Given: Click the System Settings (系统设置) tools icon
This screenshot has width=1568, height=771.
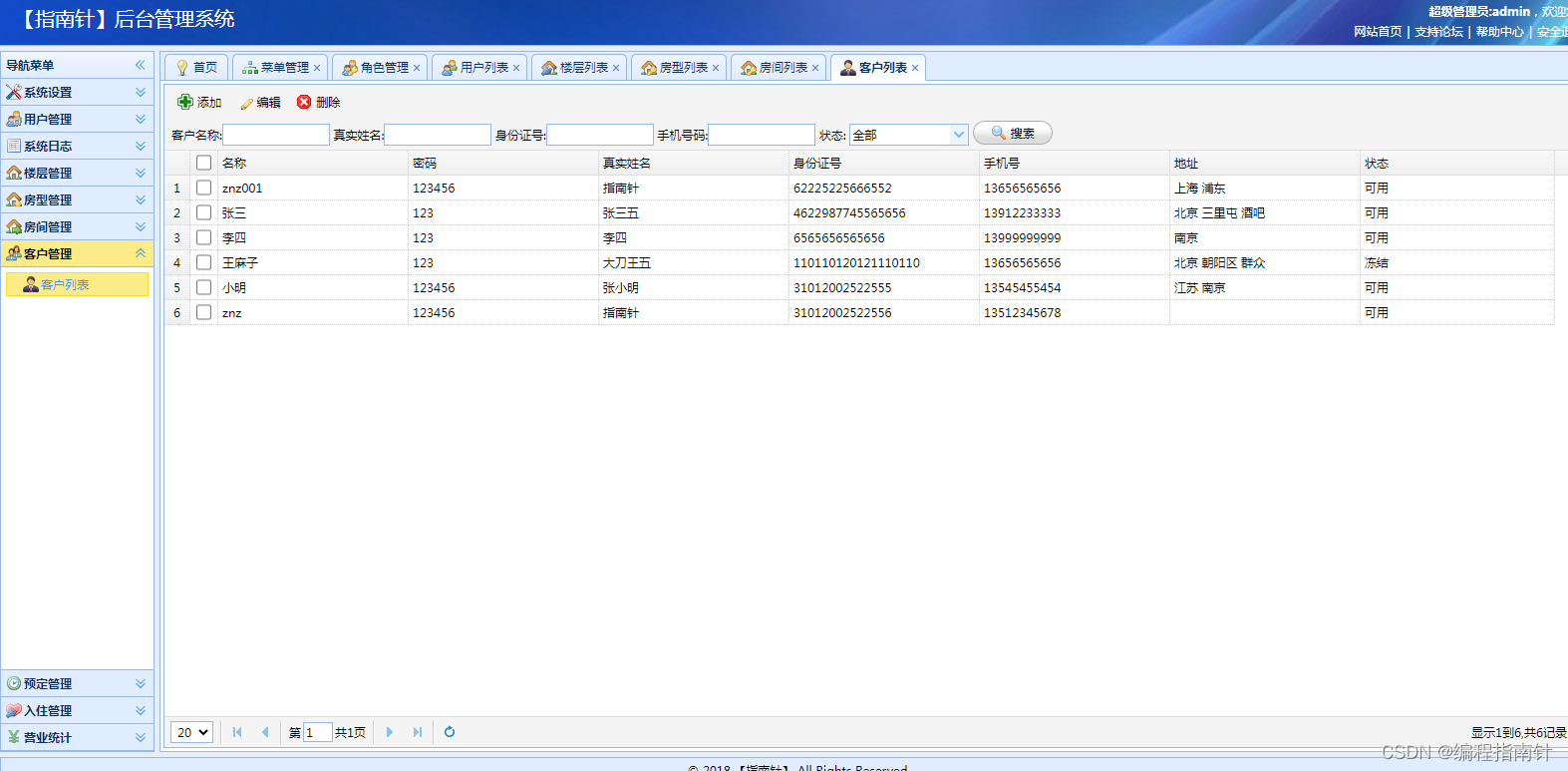Looking at the screenshot, I should click(x=14, y=92).
